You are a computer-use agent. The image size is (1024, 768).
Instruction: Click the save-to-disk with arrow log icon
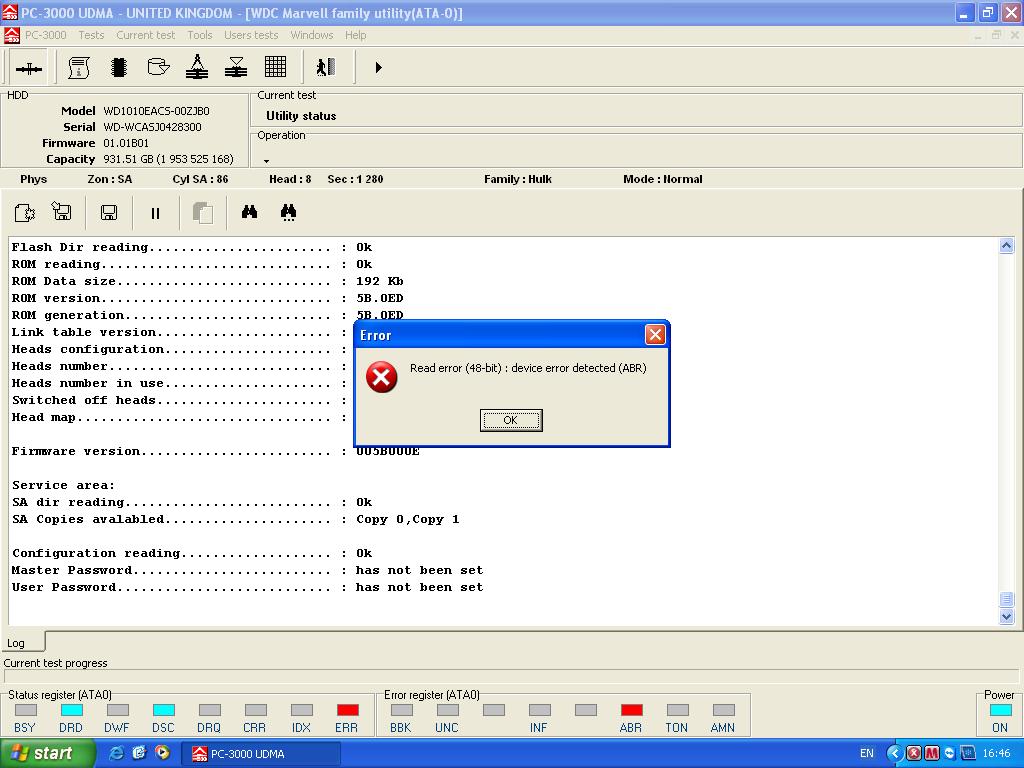tap(61, 212)
